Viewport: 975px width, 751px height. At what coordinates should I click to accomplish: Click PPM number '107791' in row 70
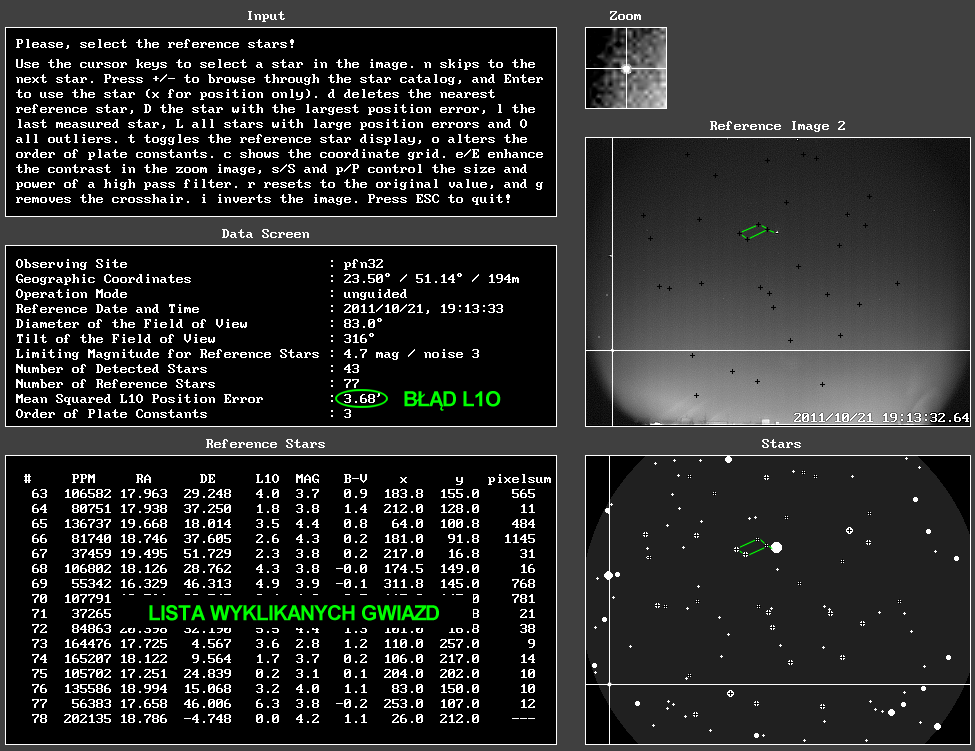point(88,599)
